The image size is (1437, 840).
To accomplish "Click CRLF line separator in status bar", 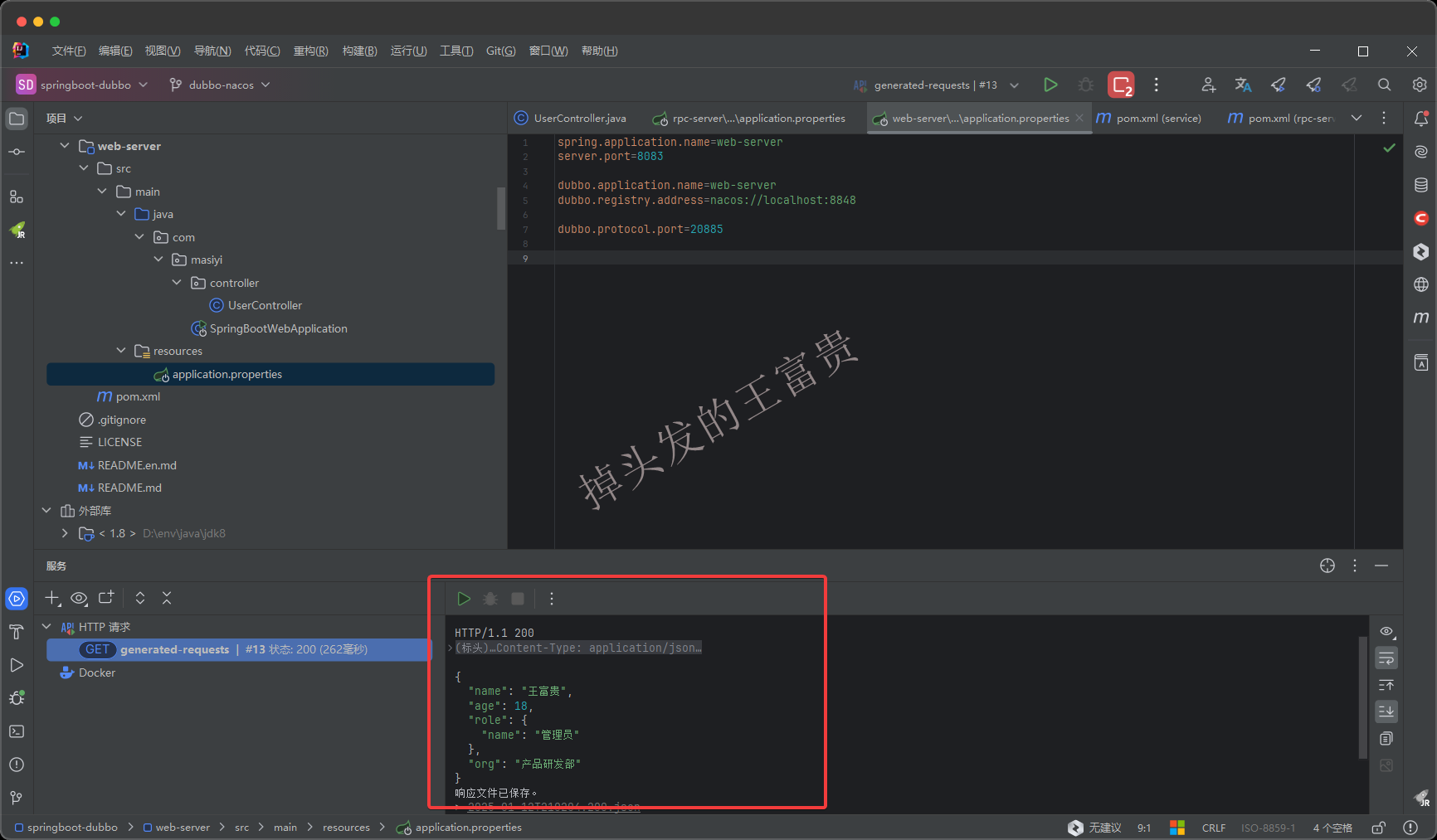I will [x=1213, y=828].
